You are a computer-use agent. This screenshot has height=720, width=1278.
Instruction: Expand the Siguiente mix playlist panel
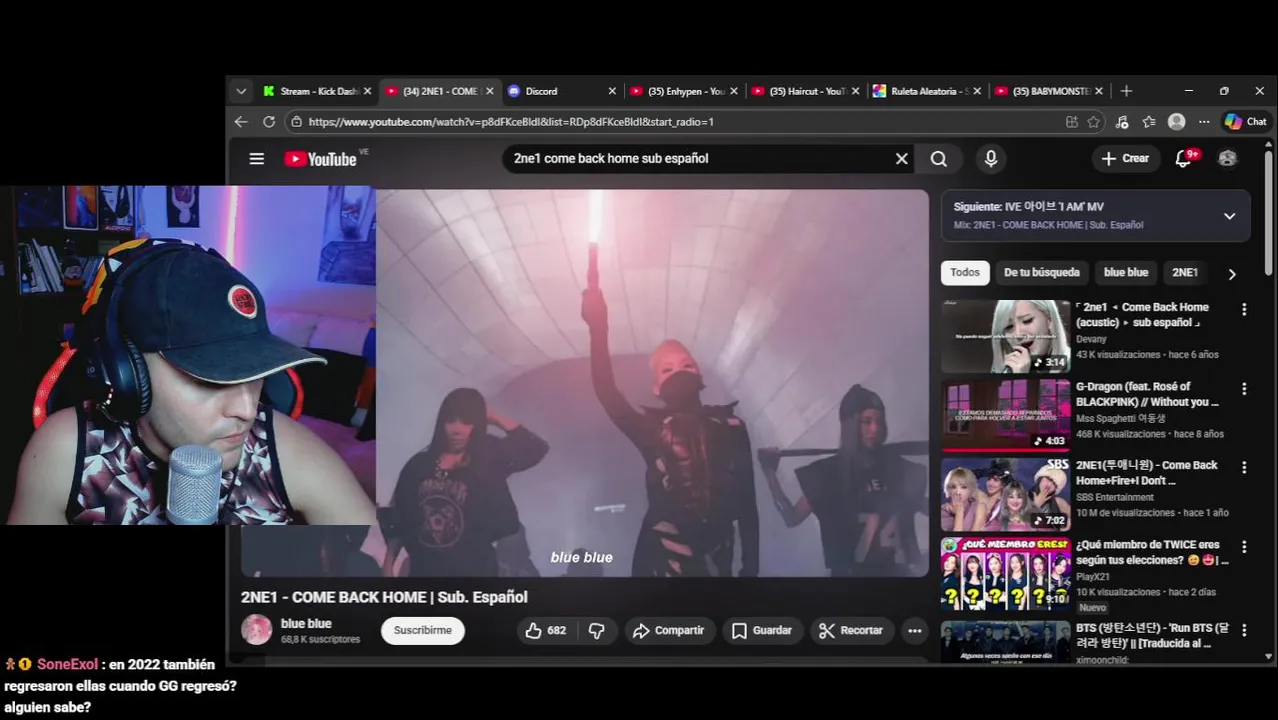tap(1229, 216)
